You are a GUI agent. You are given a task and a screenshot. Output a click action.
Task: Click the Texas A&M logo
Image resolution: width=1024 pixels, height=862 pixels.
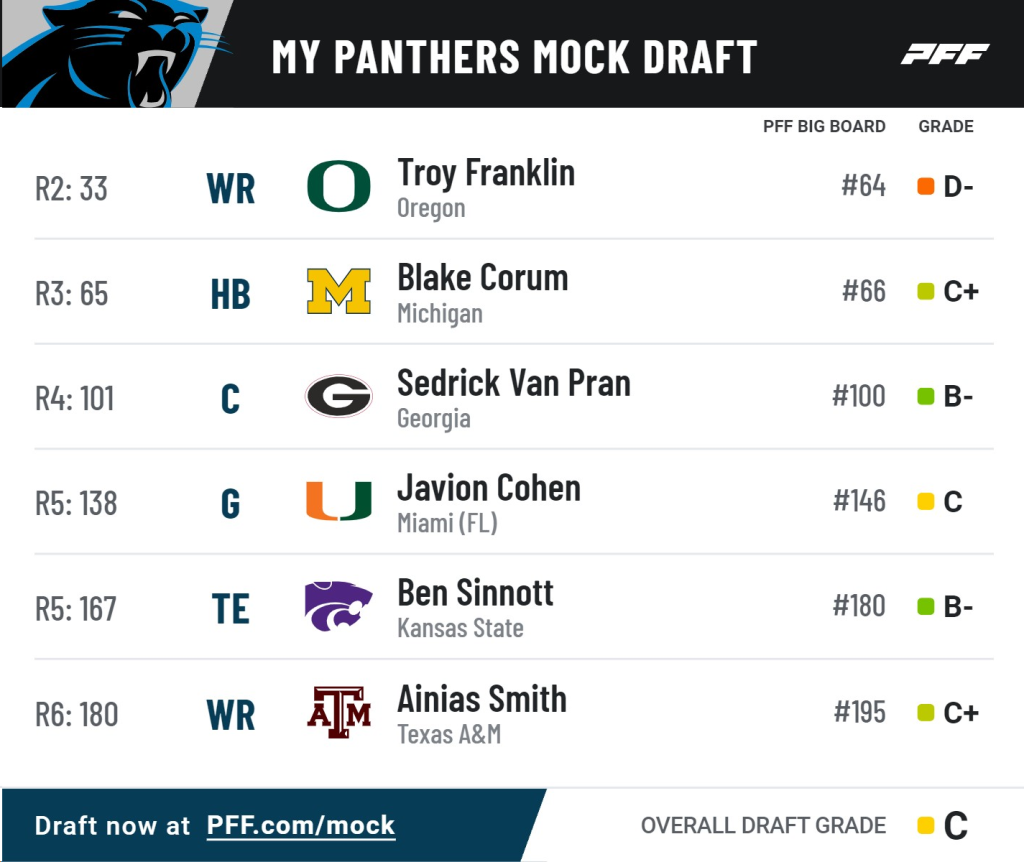pos(339,712)
